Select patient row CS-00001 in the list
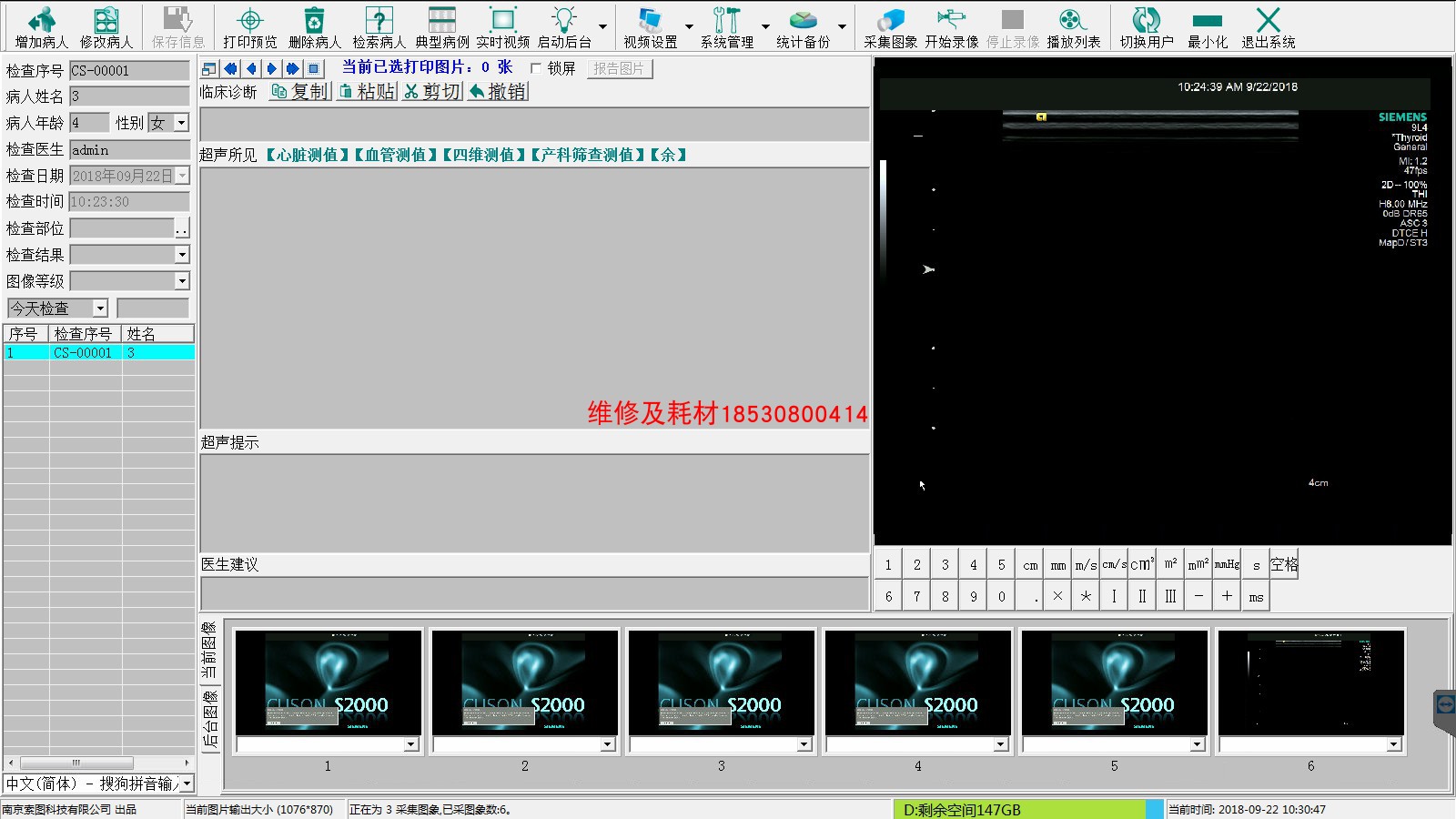1456x819 pixels. pyautogui.click(x=82, y=352)
